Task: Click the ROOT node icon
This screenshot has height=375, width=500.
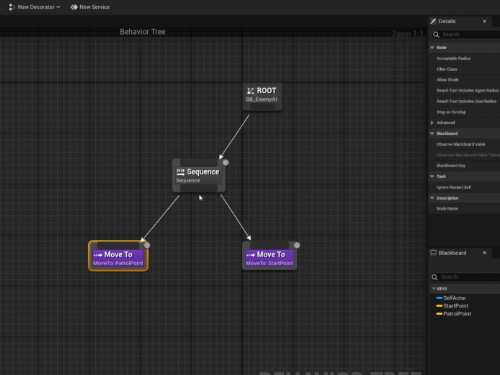Action: pos(251,91)
